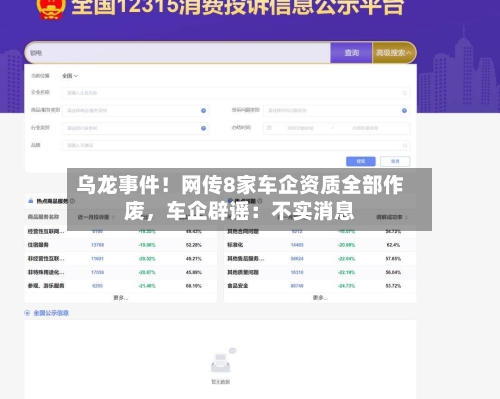Click the 办结时间 start date field
500x399 pixels.
click(x=300, y=128)
